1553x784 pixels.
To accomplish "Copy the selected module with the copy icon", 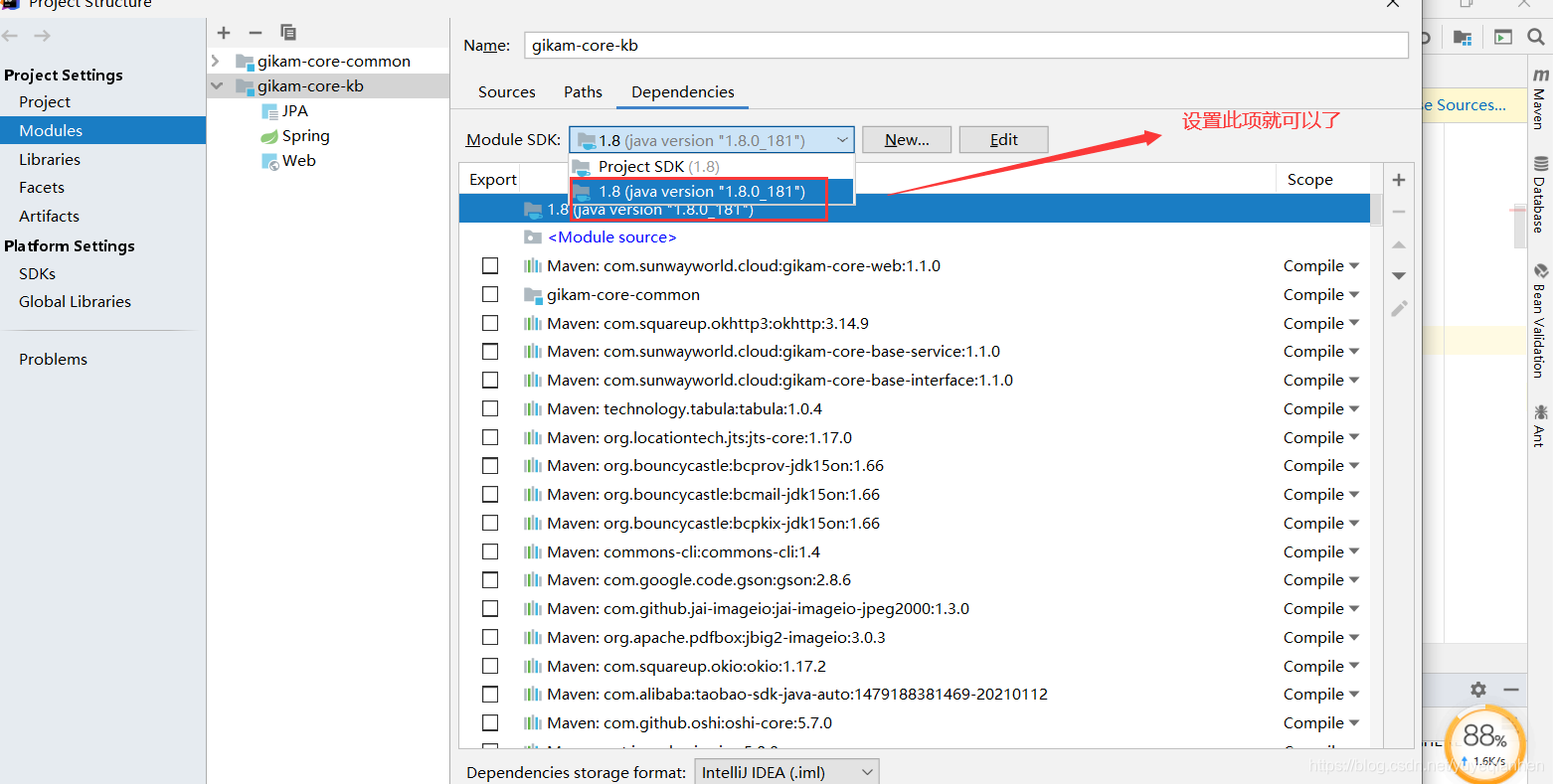I will (287, 32).
